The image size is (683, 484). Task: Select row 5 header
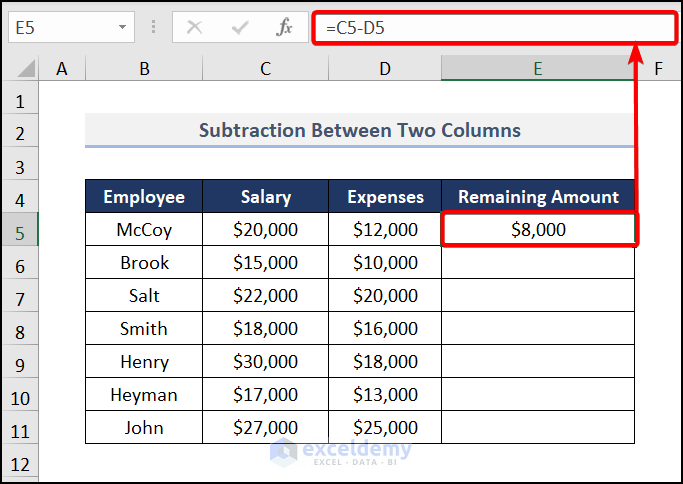20,230
